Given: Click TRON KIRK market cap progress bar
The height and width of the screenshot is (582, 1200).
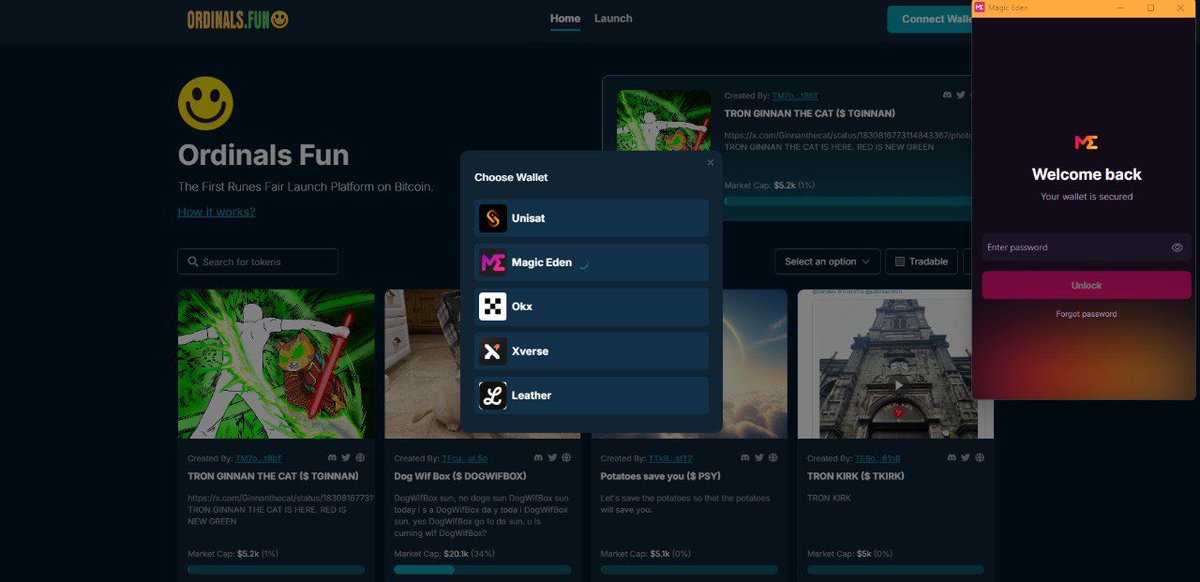Looking at the screenshot, I should (x=896, y=569).
